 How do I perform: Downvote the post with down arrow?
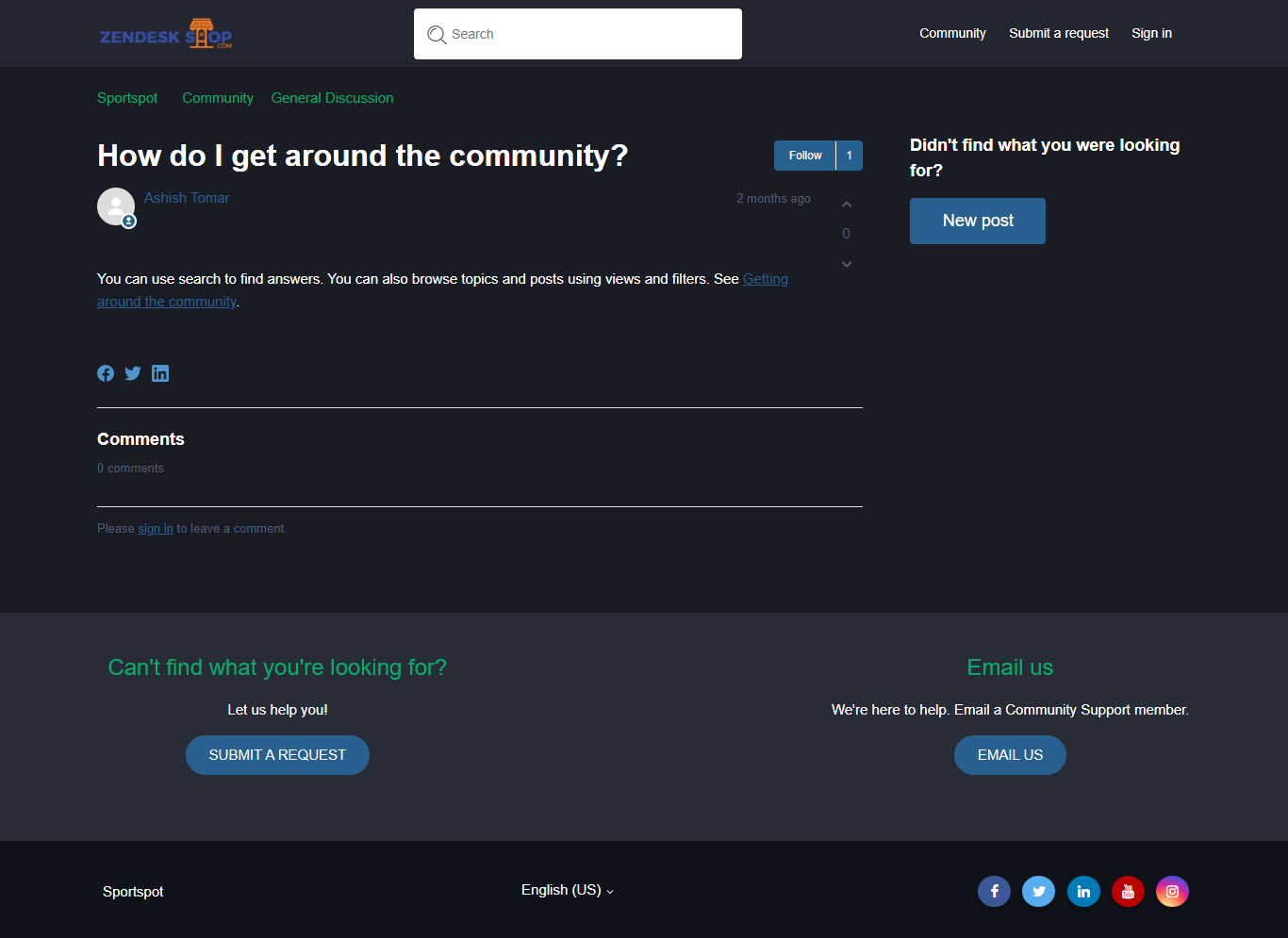pyautogui.click(x=847, y=264)
